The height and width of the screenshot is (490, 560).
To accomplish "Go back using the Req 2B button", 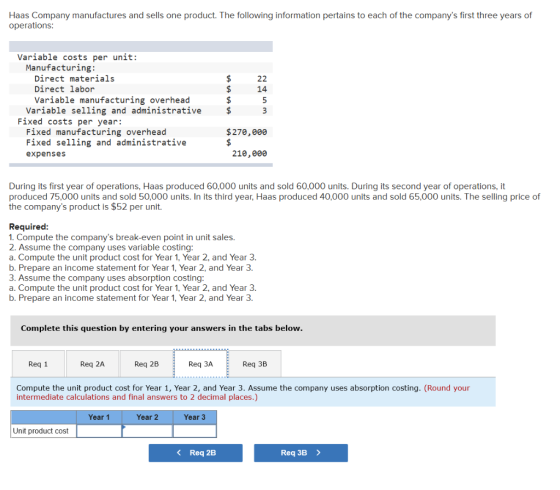I will click(x=196, y=453).
